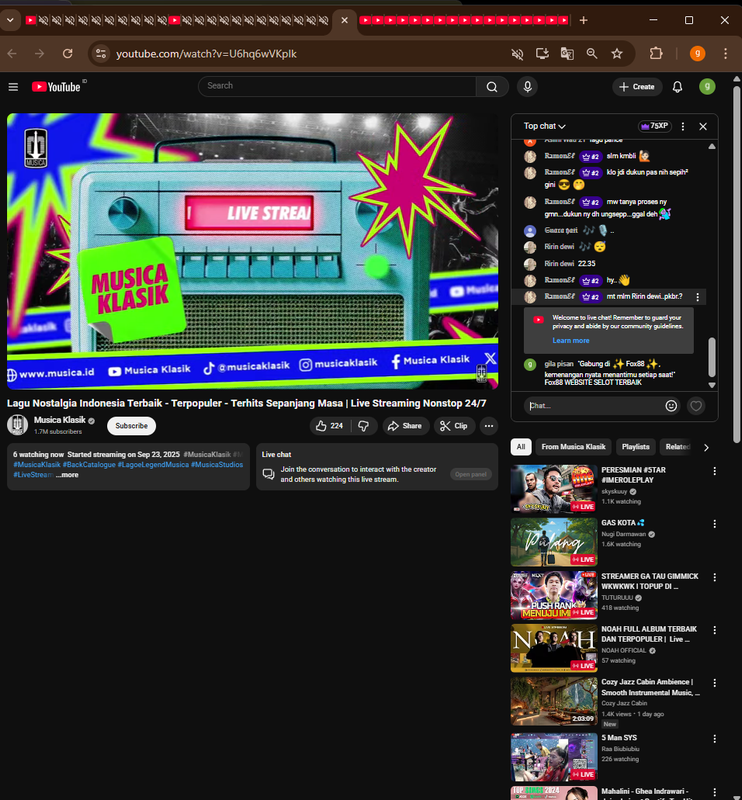Open emoji picker in chat box
This screenshot has height=800, width=742.
coord(671,406)
